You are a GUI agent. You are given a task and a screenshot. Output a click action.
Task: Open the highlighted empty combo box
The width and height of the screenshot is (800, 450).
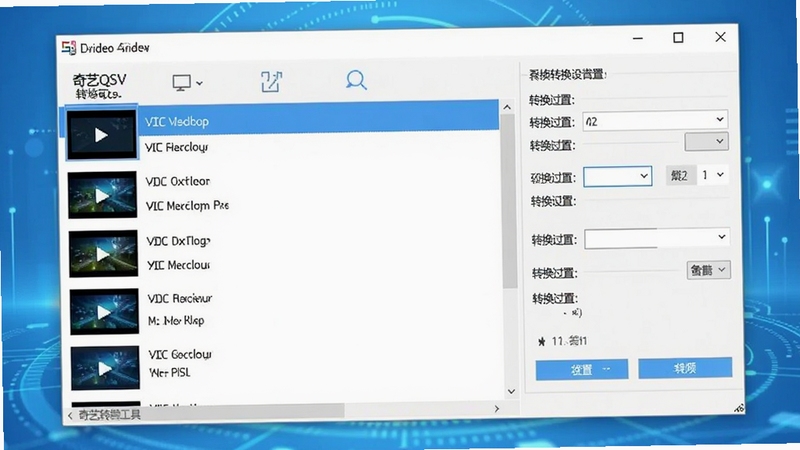click(617, 177)
